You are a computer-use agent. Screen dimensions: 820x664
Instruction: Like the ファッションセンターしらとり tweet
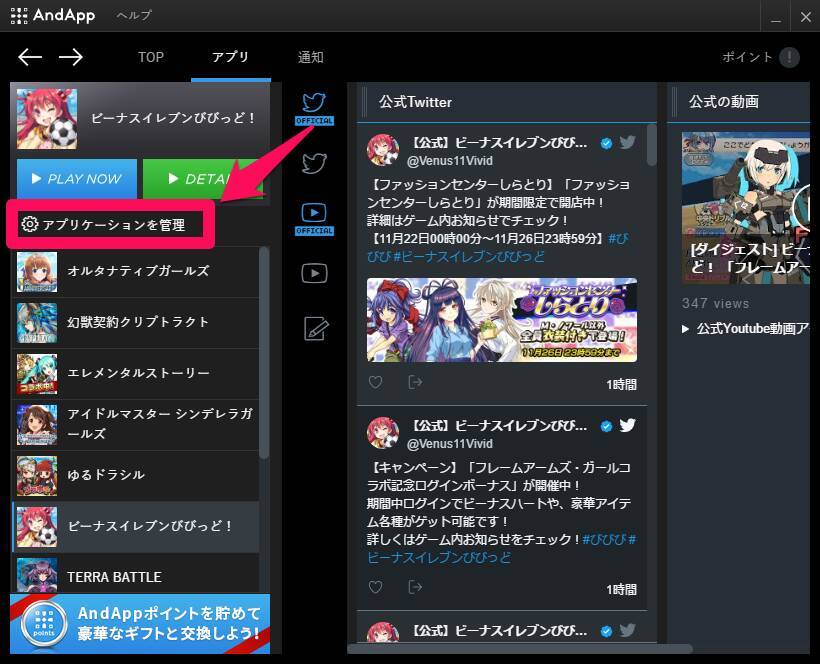375,382
